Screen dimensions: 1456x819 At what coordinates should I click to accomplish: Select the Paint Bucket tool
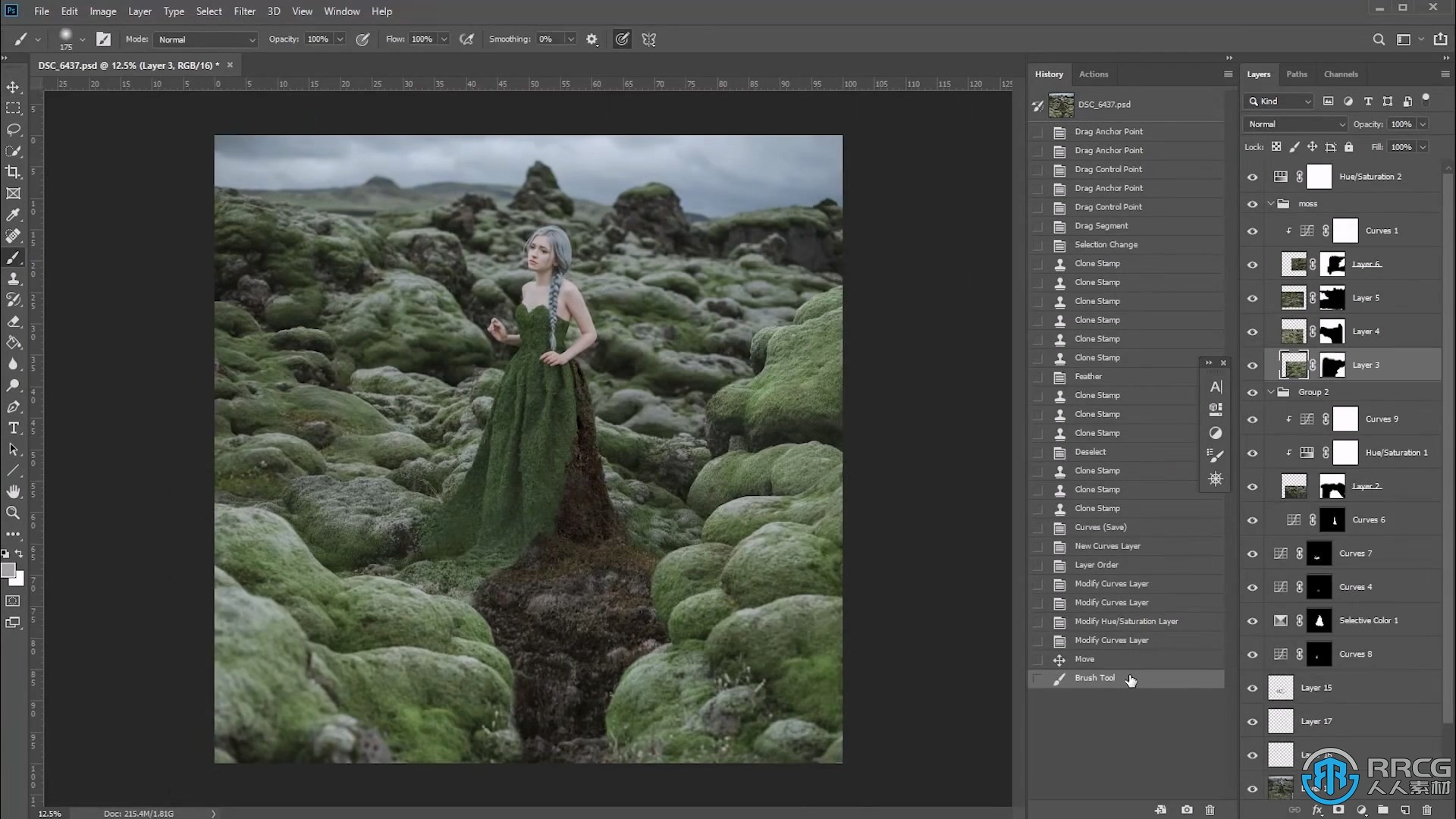(13, 343)
